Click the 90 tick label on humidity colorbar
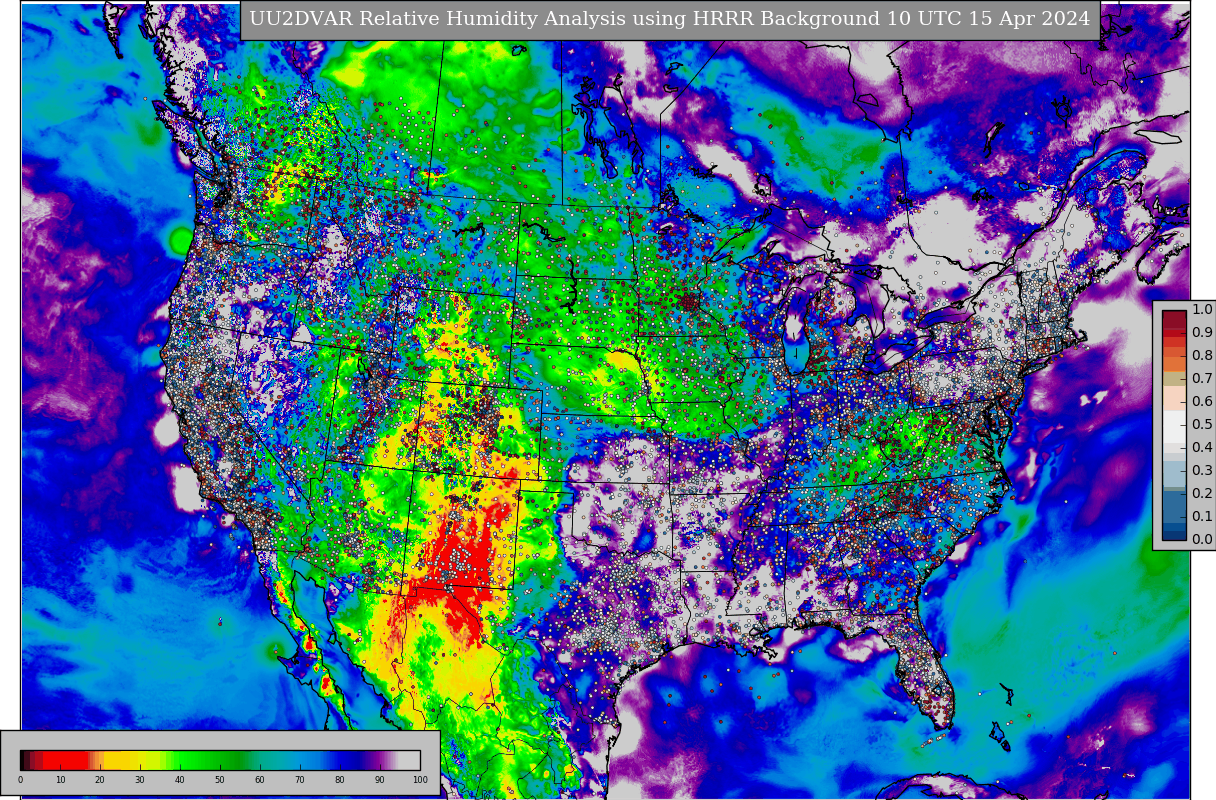 pos(380,780)
